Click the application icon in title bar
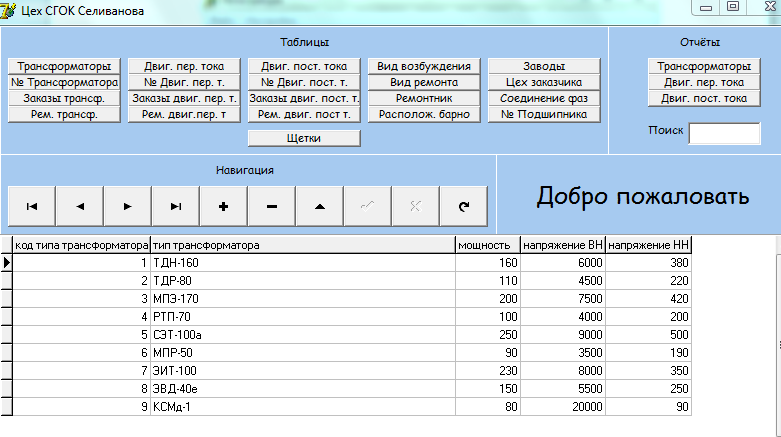 [8, 10]
